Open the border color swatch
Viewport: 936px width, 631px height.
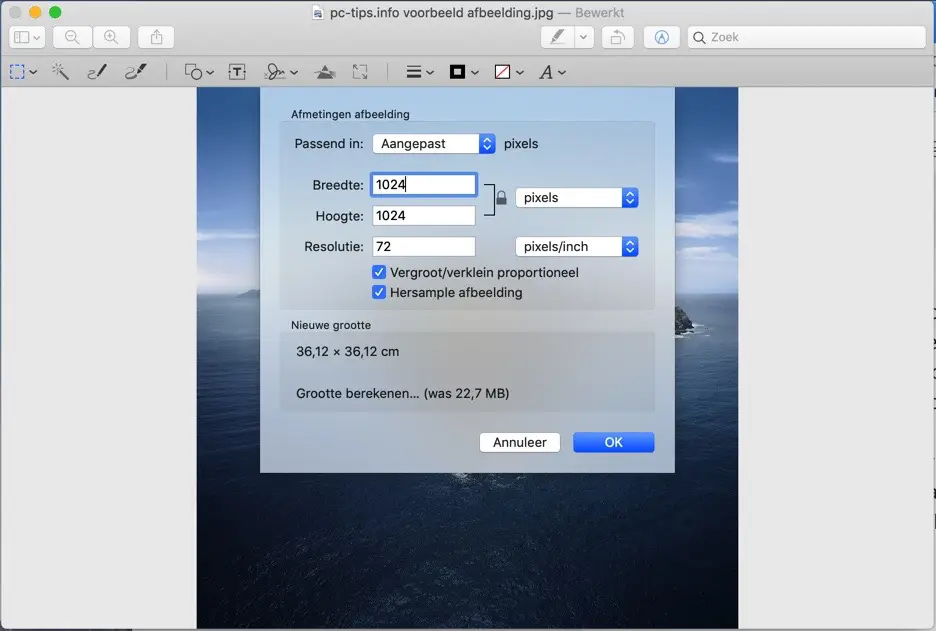pyautogui.click(x=457, y=72)
